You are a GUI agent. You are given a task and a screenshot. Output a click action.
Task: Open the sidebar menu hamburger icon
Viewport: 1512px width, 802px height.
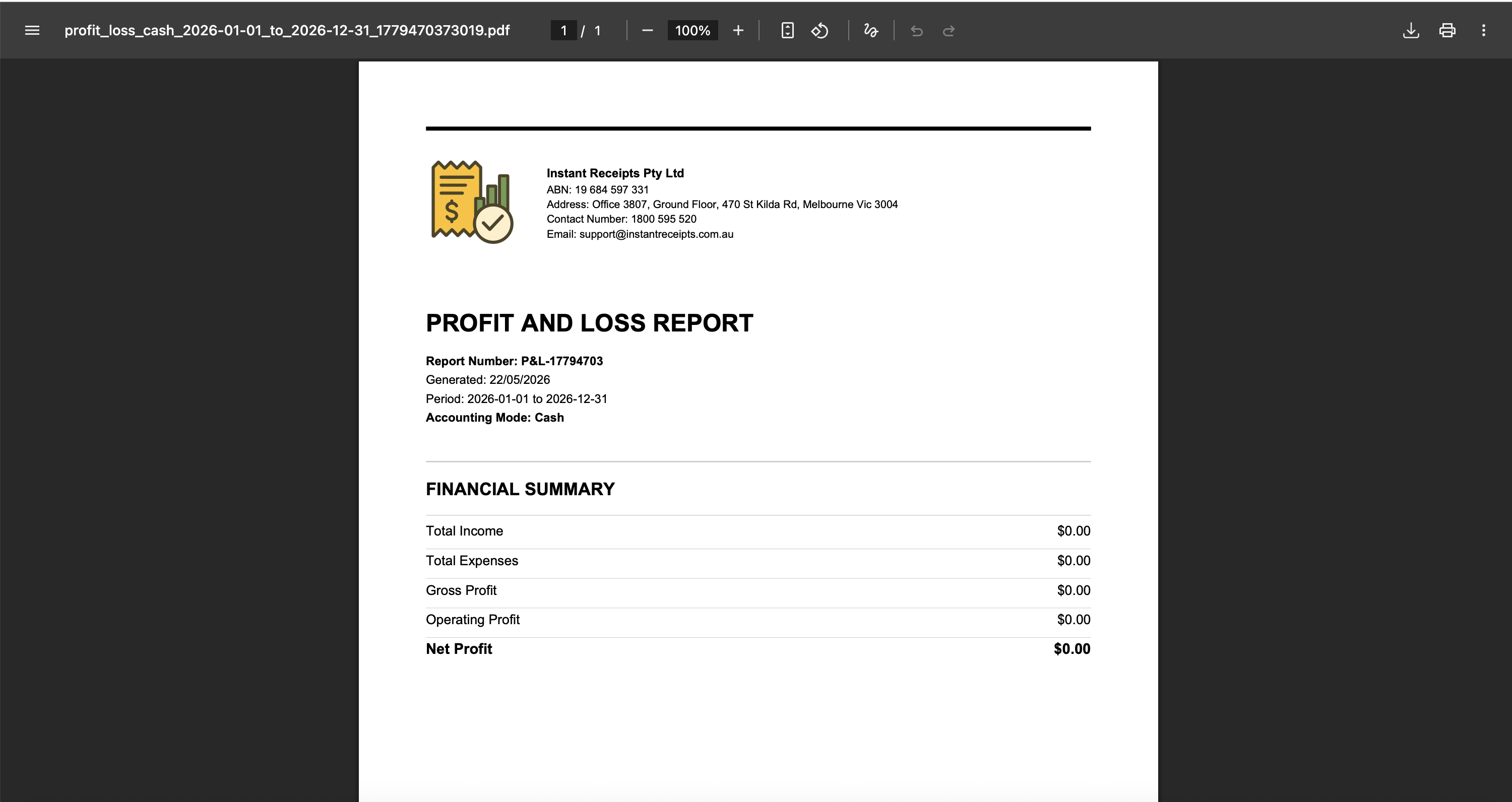click(32, 31)
